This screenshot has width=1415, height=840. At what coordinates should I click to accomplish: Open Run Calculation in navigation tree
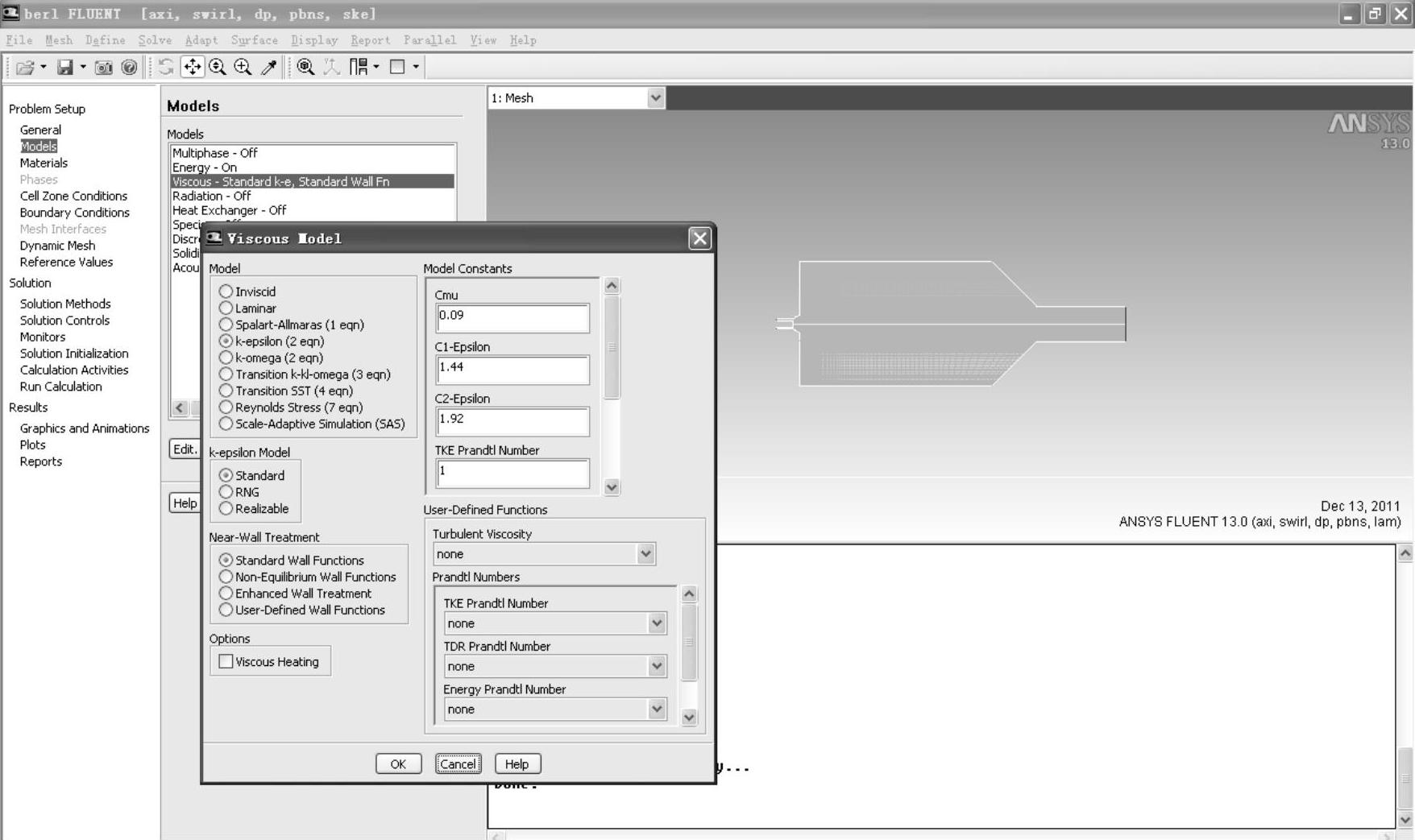(61, 387)
